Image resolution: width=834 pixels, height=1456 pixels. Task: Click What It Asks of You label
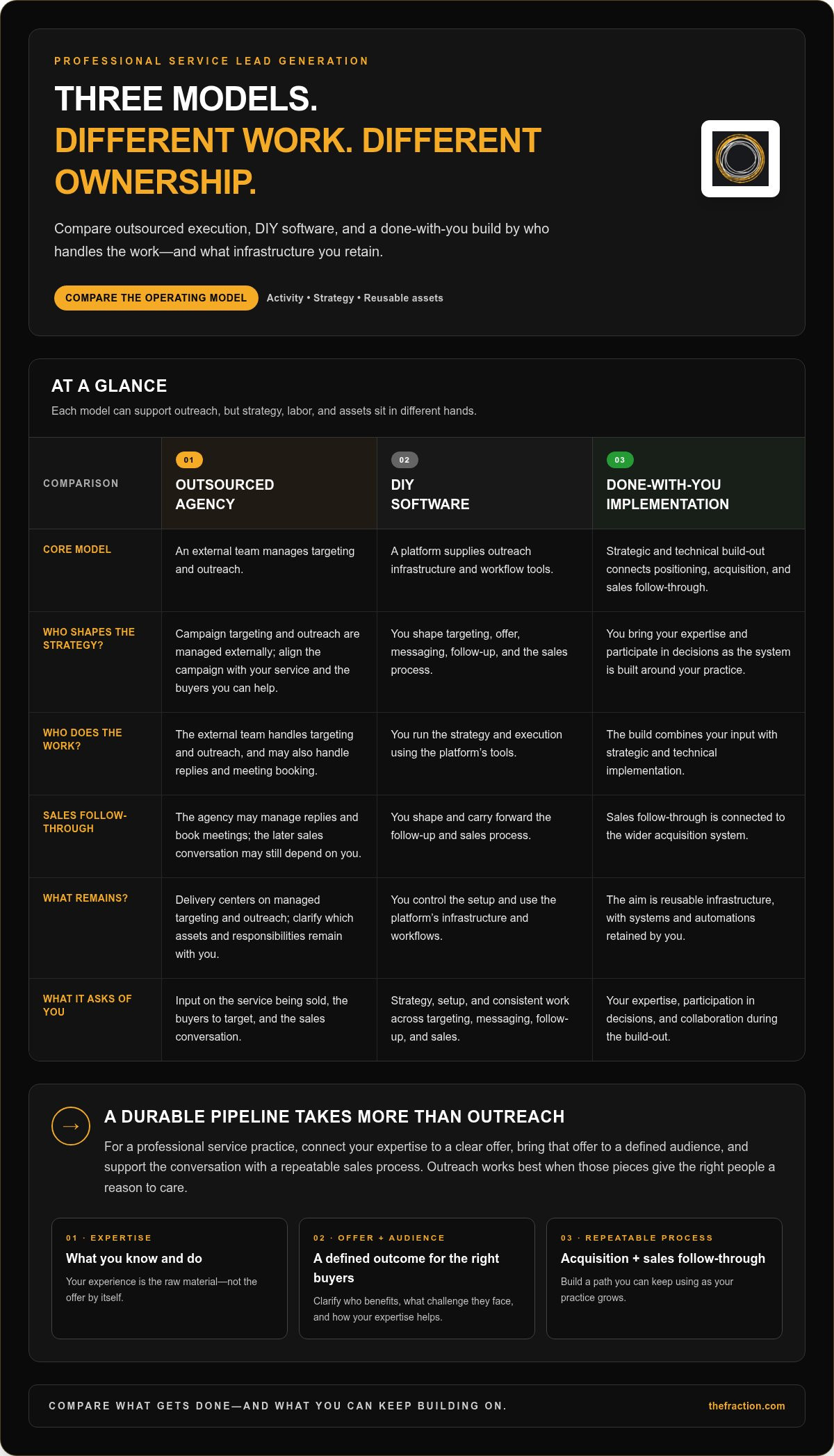point(88,1005)
